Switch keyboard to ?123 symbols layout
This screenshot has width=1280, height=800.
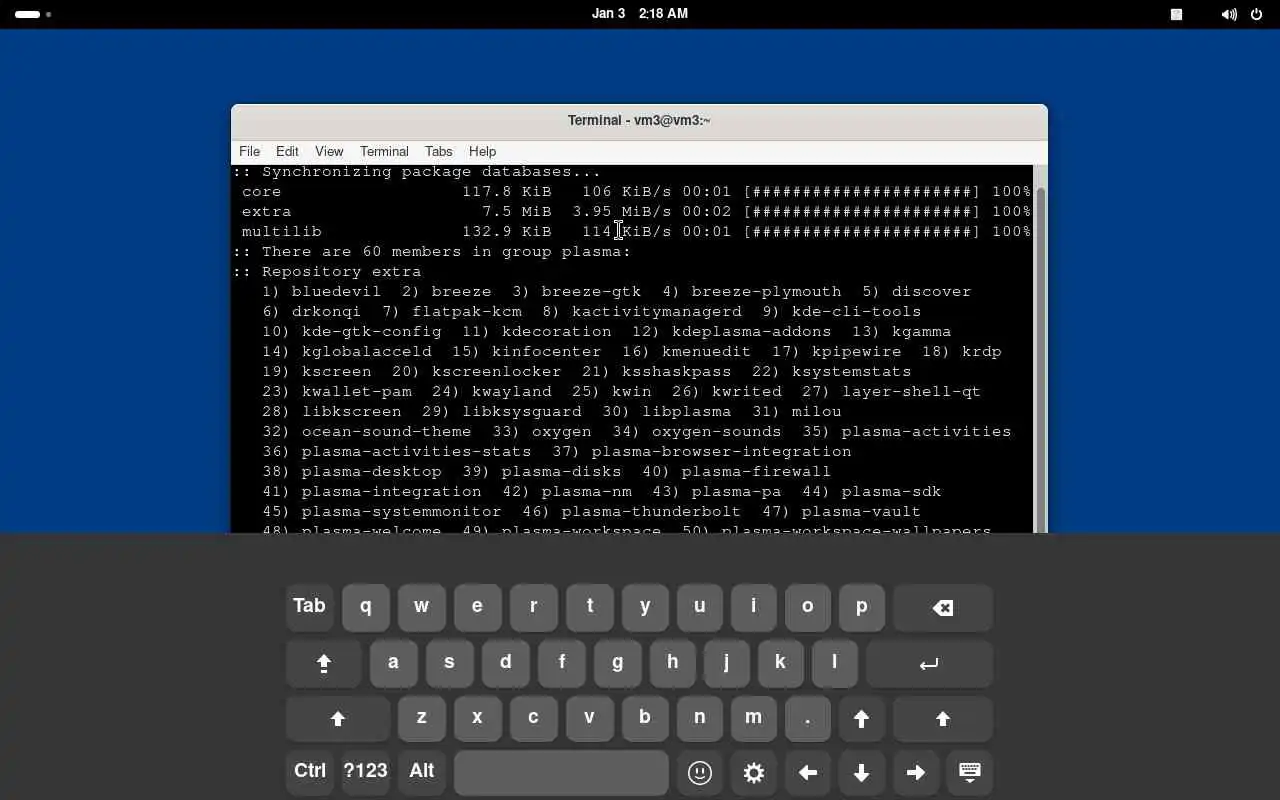click(x=365, y=773)
